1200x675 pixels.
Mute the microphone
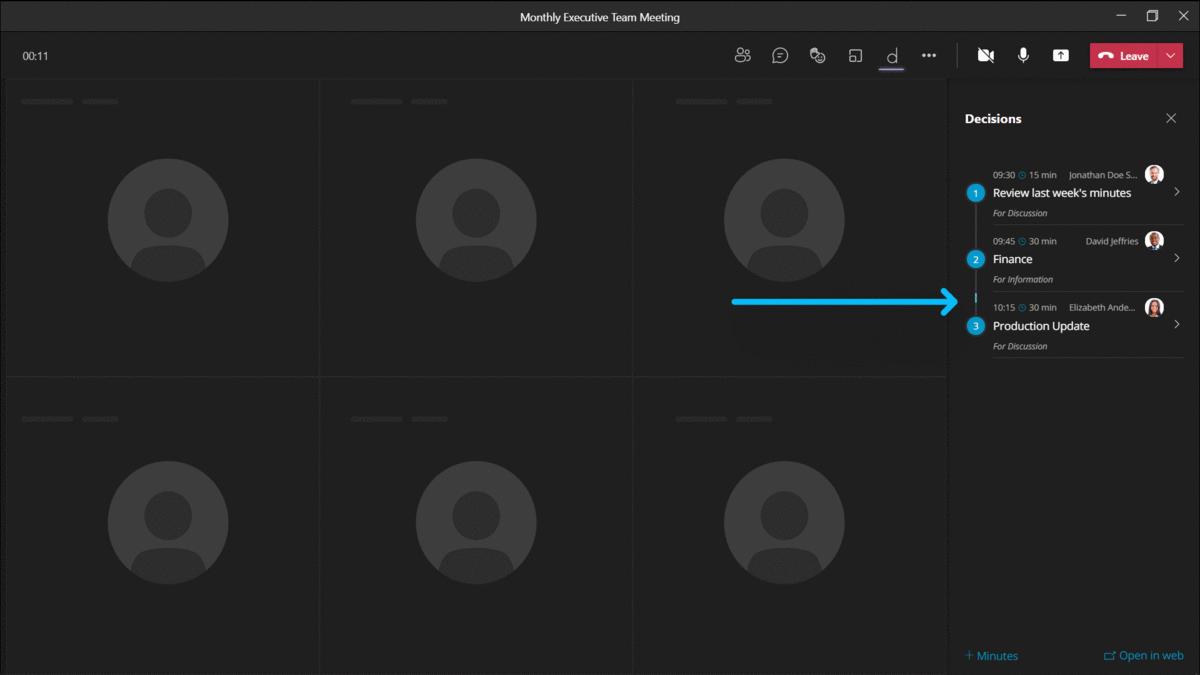click(x=1023, y=56)
